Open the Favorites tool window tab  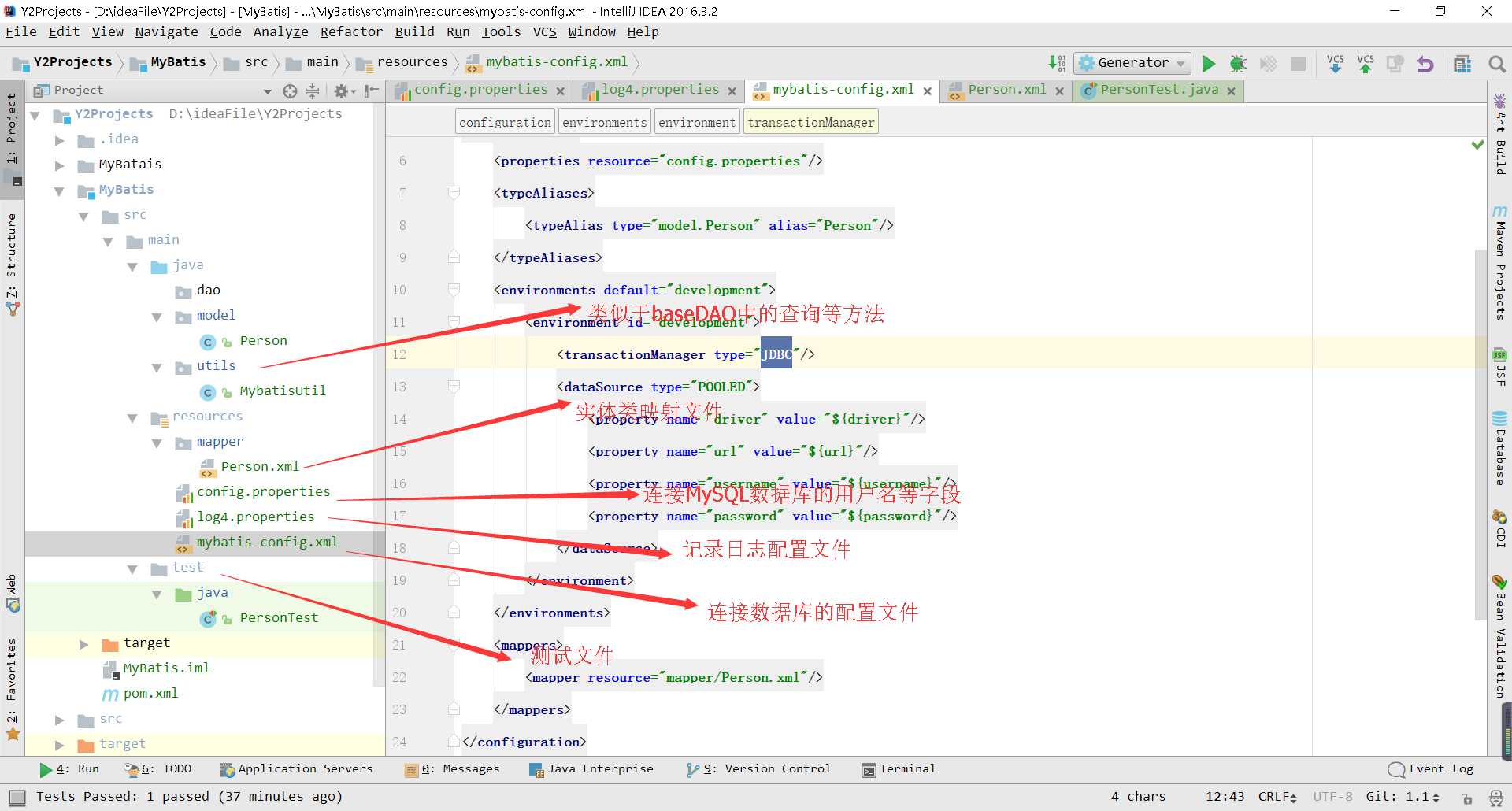point(12,688)
